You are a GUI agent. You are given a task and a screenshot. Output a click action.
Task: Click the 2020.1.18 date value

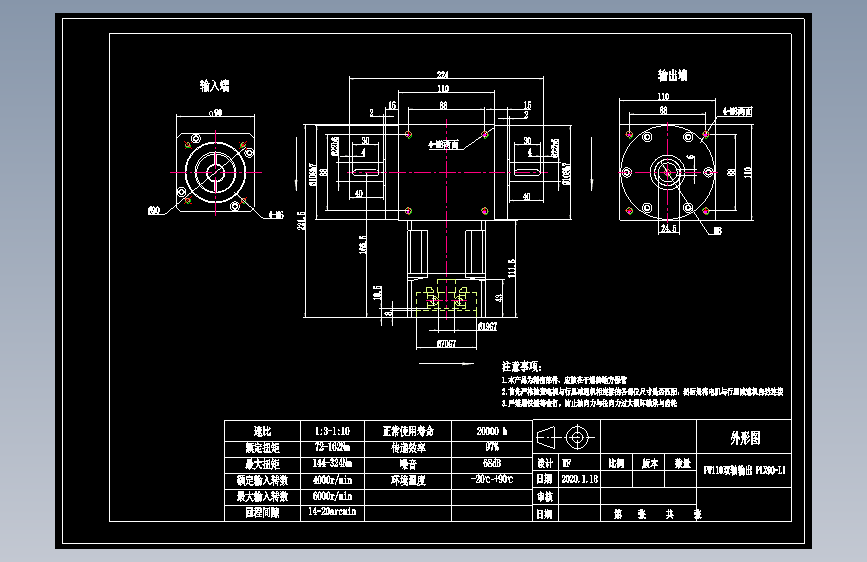point(579,479)
